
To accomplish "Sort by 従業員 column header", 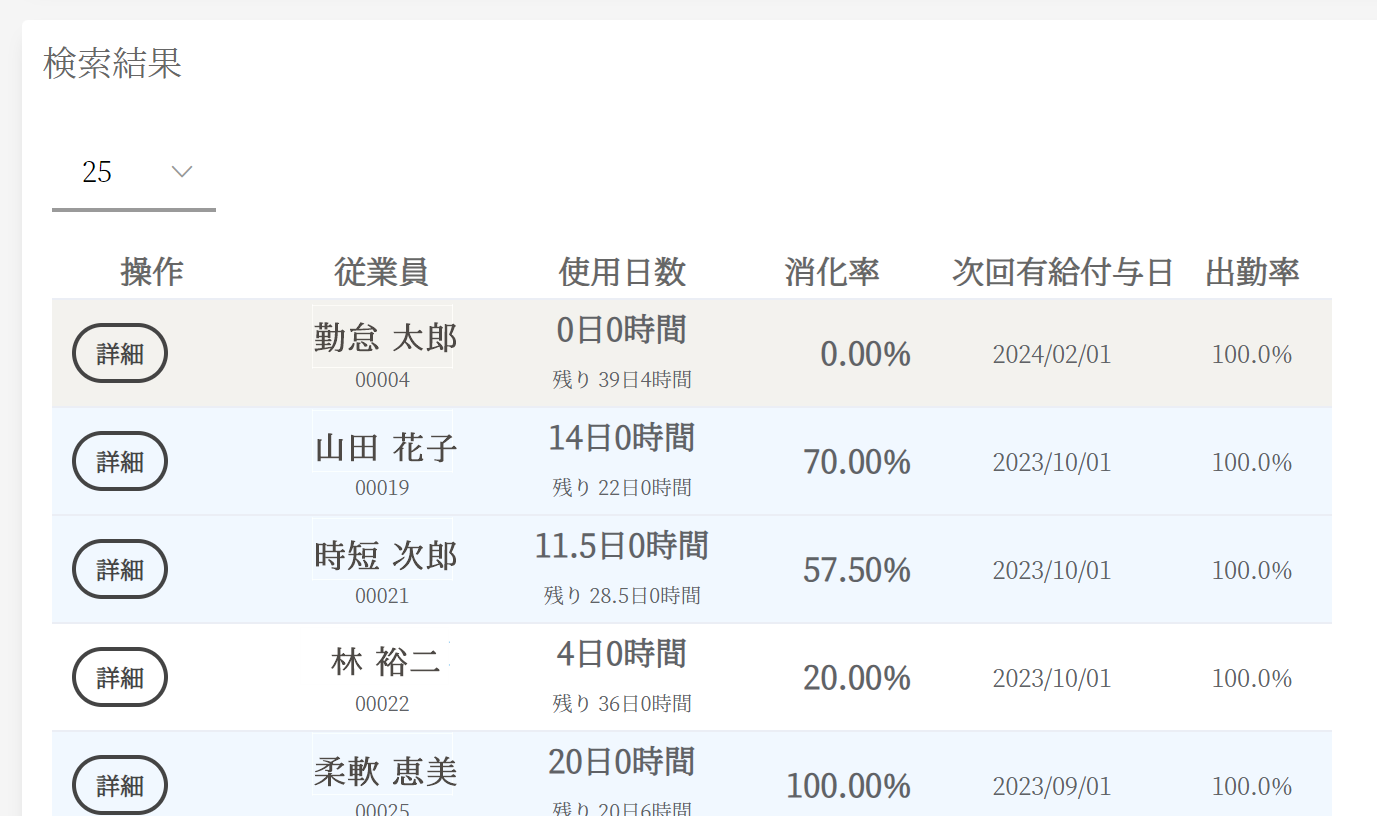I will tap(382, 272).
